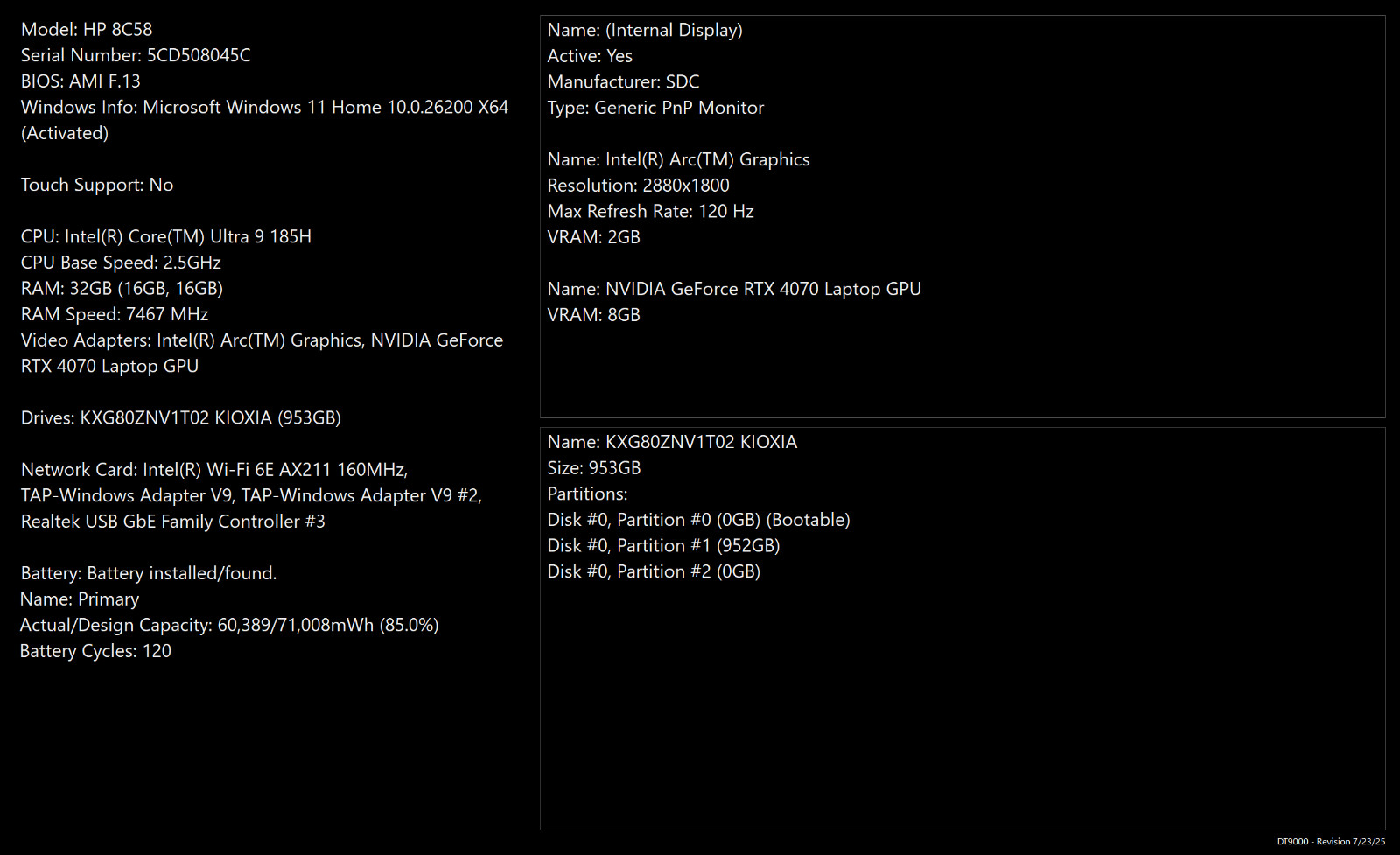Click the Battery Cycles: 120 line
Screen dimensions: 1400x855
(95, 651)
